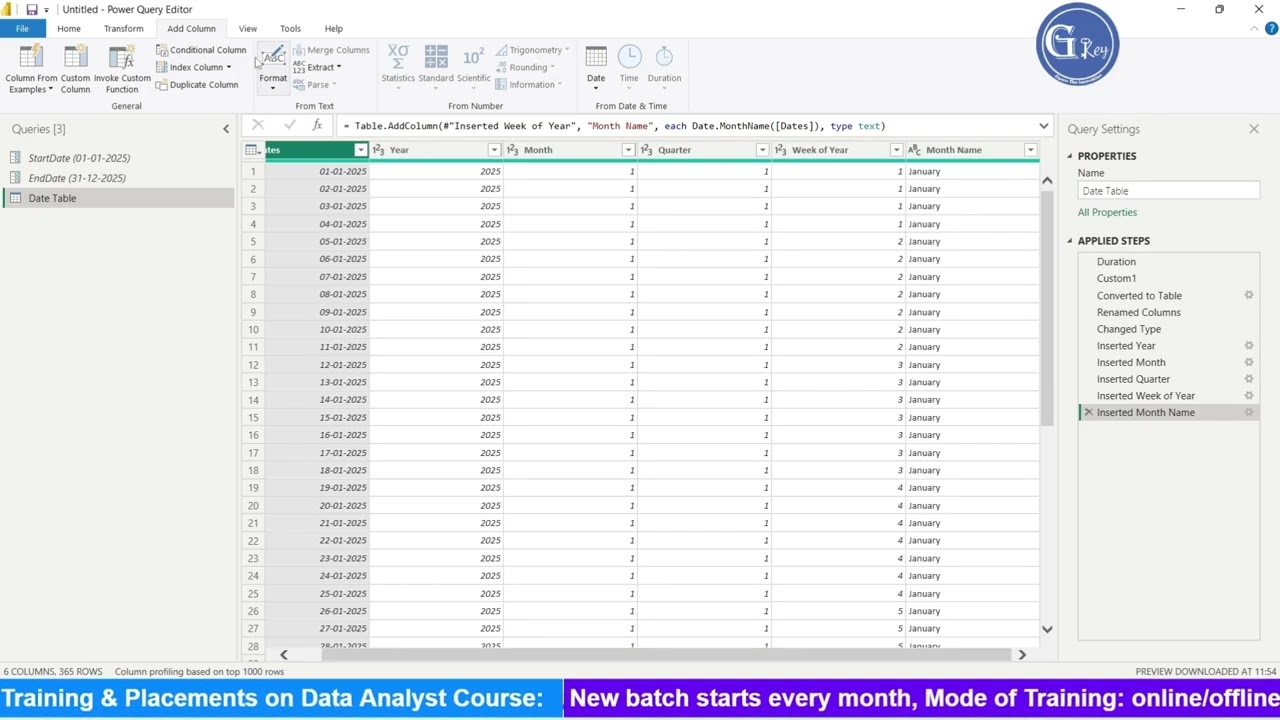Open Quarter column filter dropdown
This screenshot has height=720, width=1280.
(x=762, y=150)
